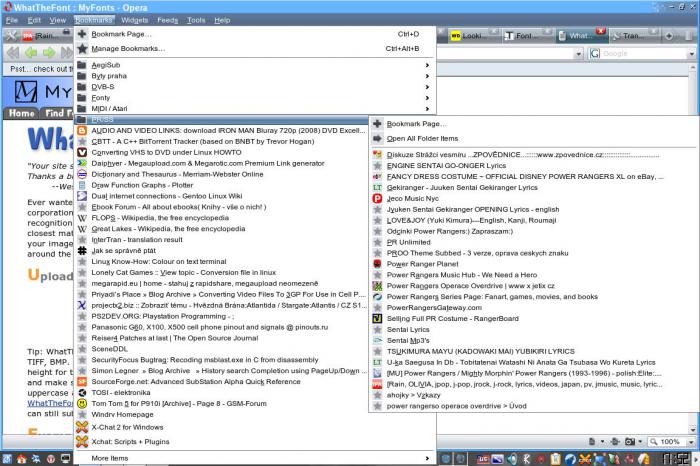Click the green Forward navigation arrow
This screenshot has height=466, width=700.
[x=49, y=53]
